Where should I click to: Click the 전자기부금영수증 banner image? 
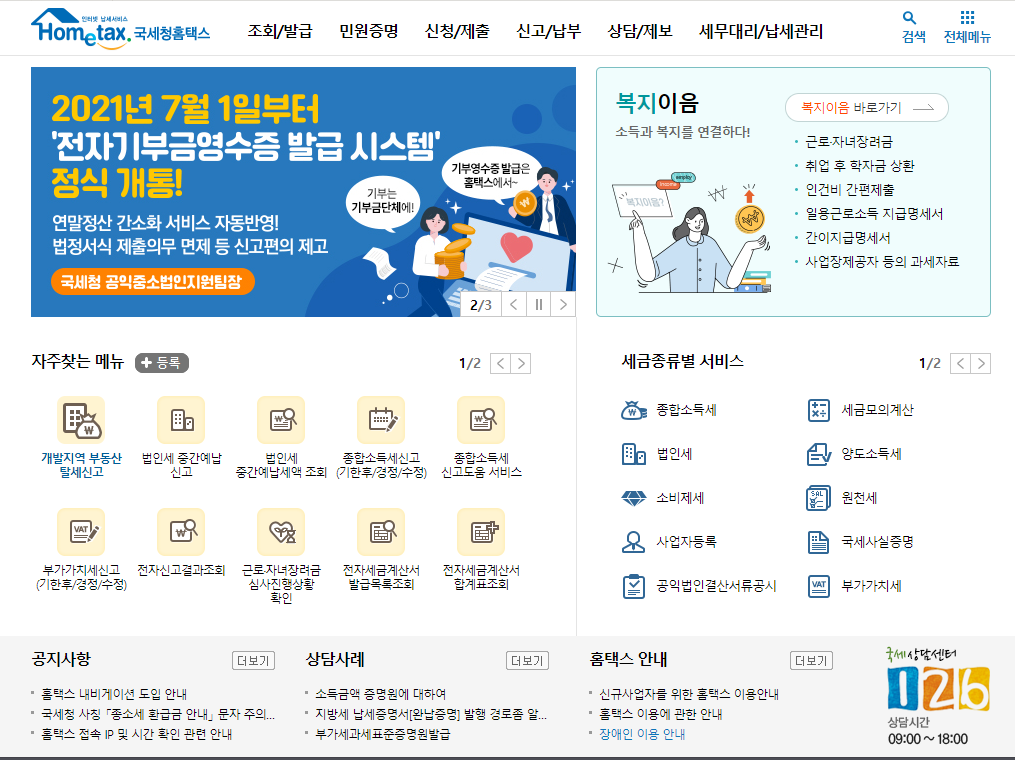click(x=303, y=192)
